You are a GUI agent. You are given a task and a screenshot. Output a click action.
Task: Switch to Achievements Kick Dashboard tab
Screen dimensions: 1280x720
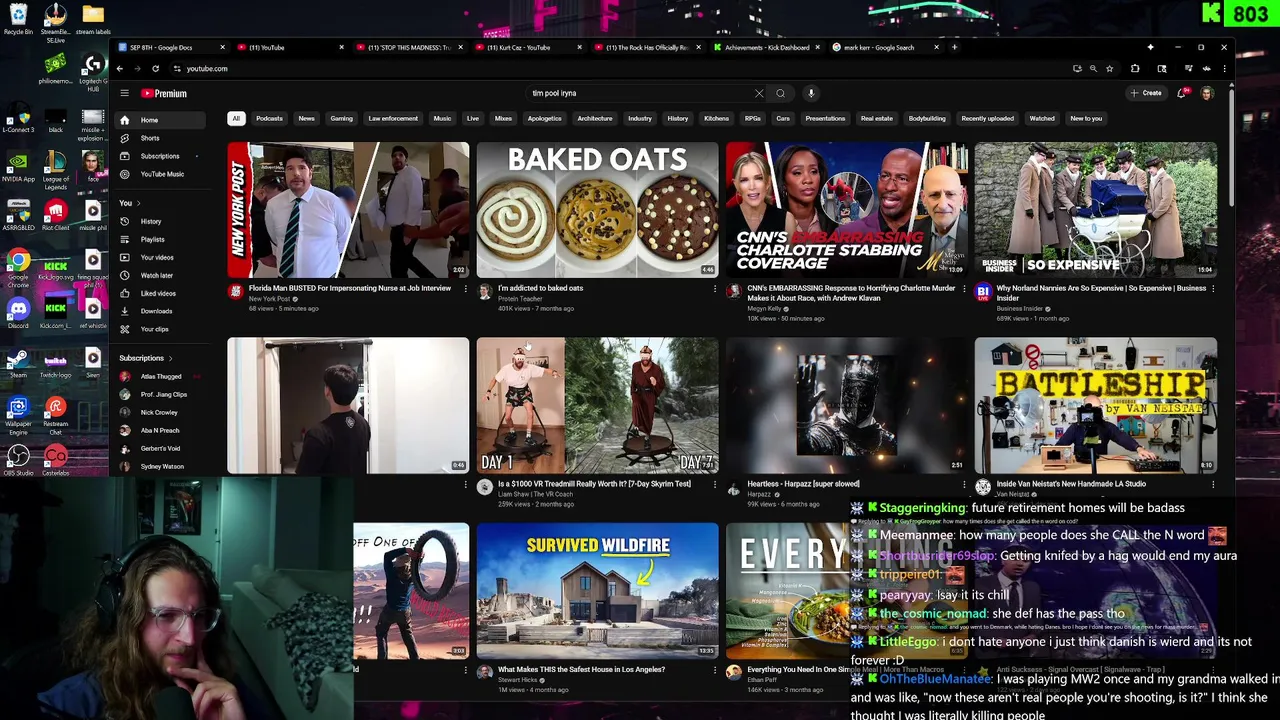767,47
